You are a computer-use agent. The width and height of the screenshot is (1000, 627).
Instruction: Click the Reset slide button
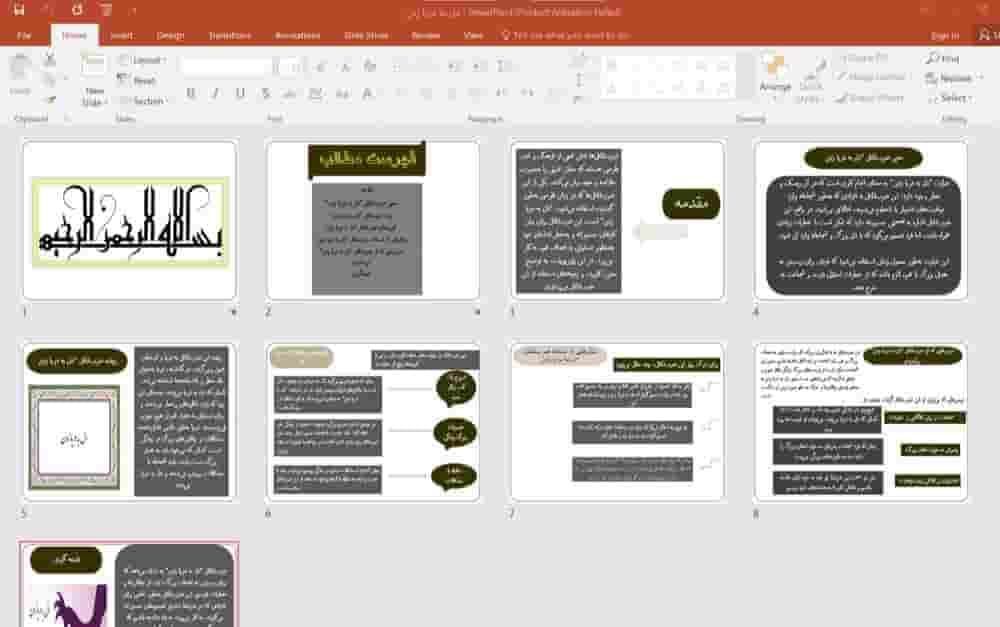[x=137, y=80]
